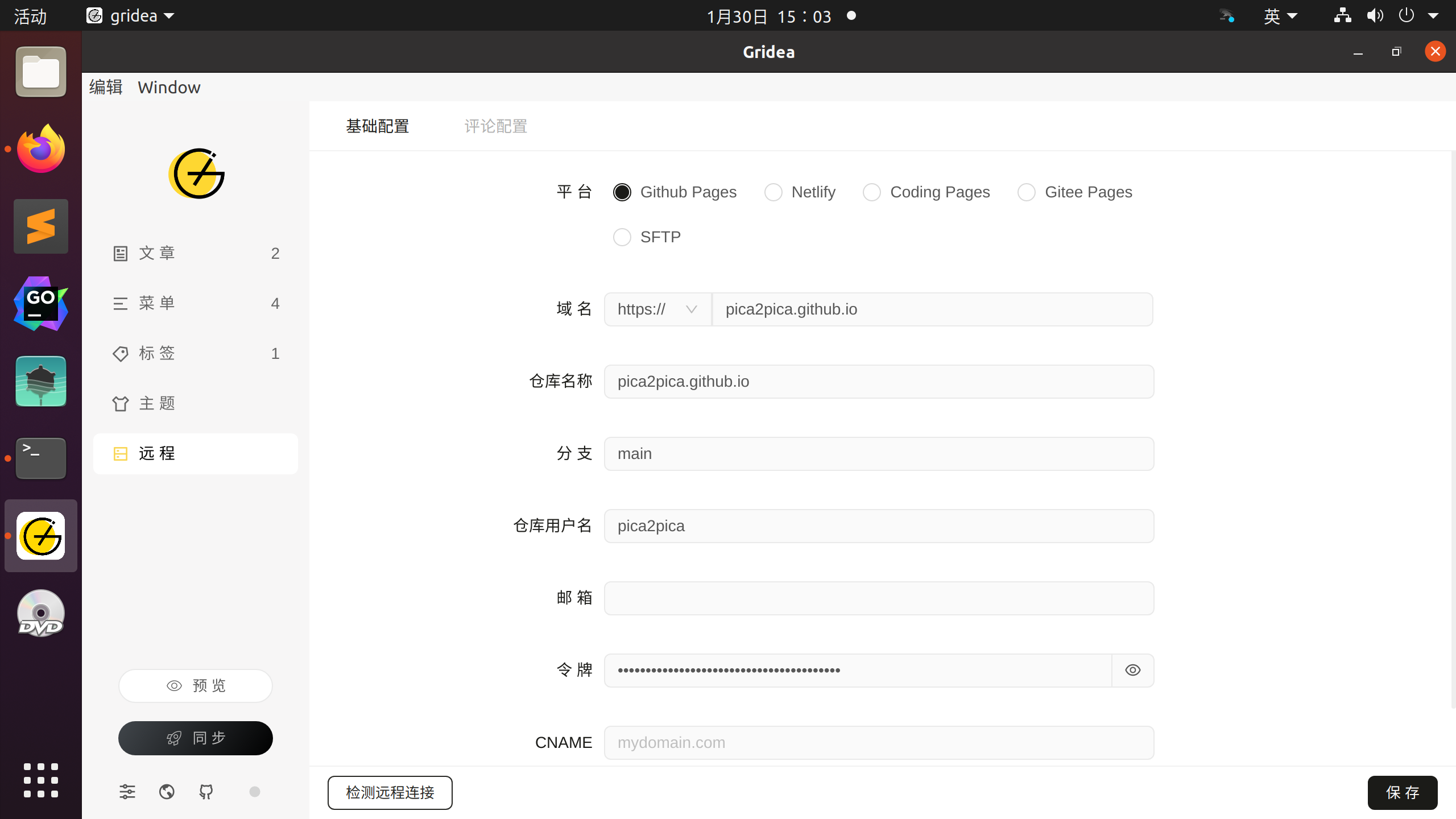Choose Gitee Pages platform
The height and width of the screenshot is (819, 1456).
tap(1027, 192)
